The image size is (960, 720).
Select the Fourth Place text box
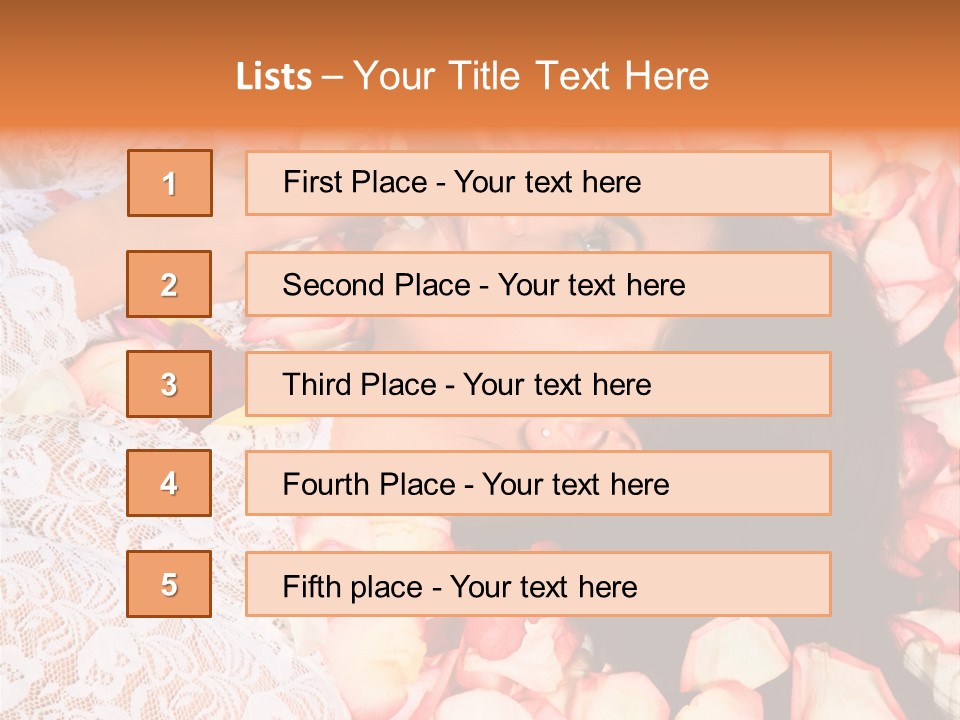point(538,483)
